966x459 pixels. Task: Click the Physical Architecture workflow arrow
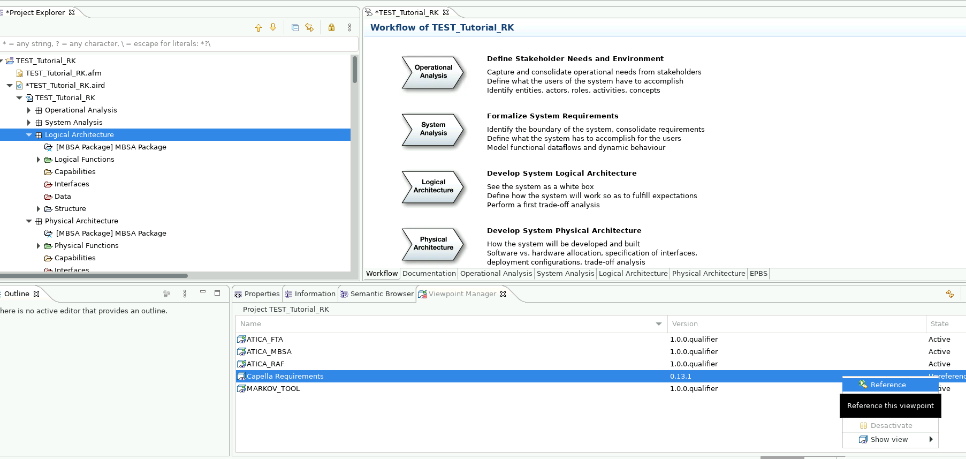[x=432, y=244]
